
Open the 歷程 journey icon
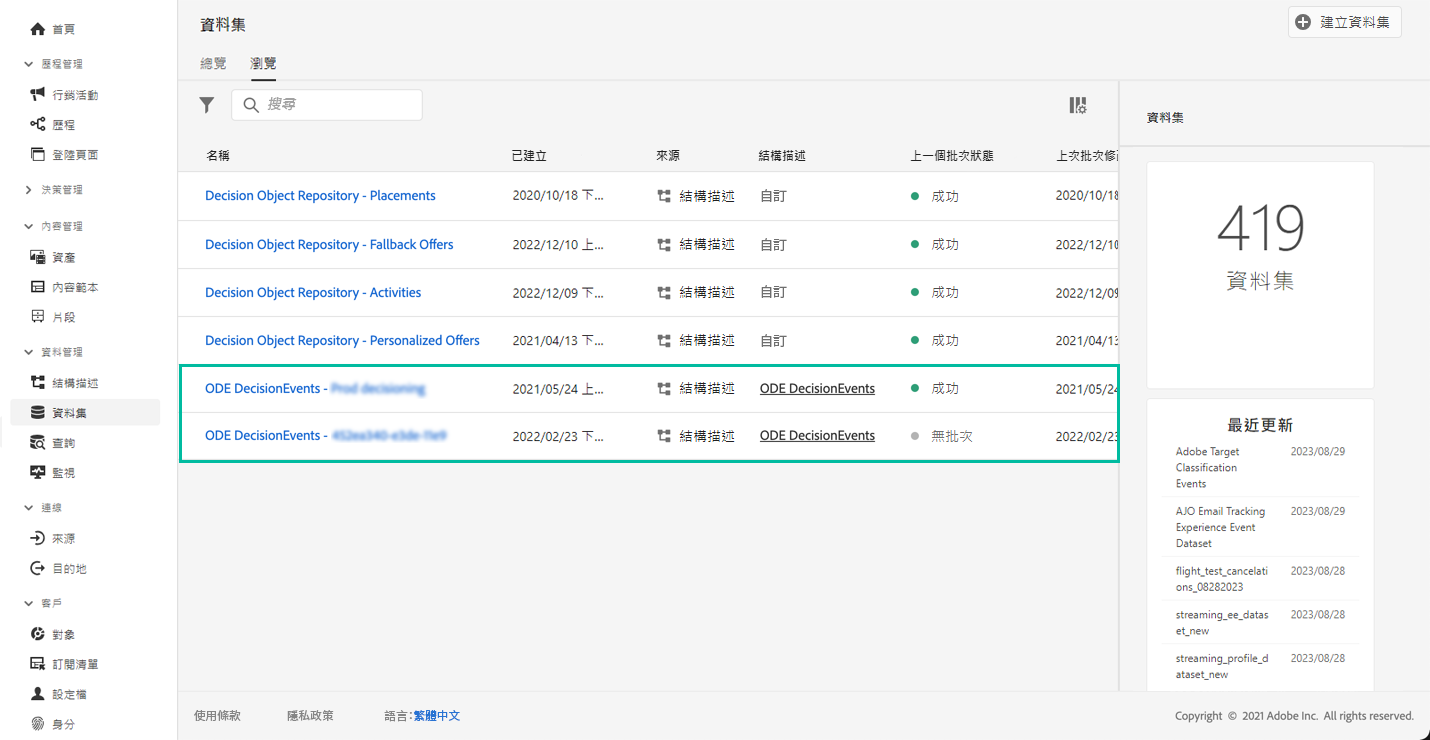coord(38,125)
